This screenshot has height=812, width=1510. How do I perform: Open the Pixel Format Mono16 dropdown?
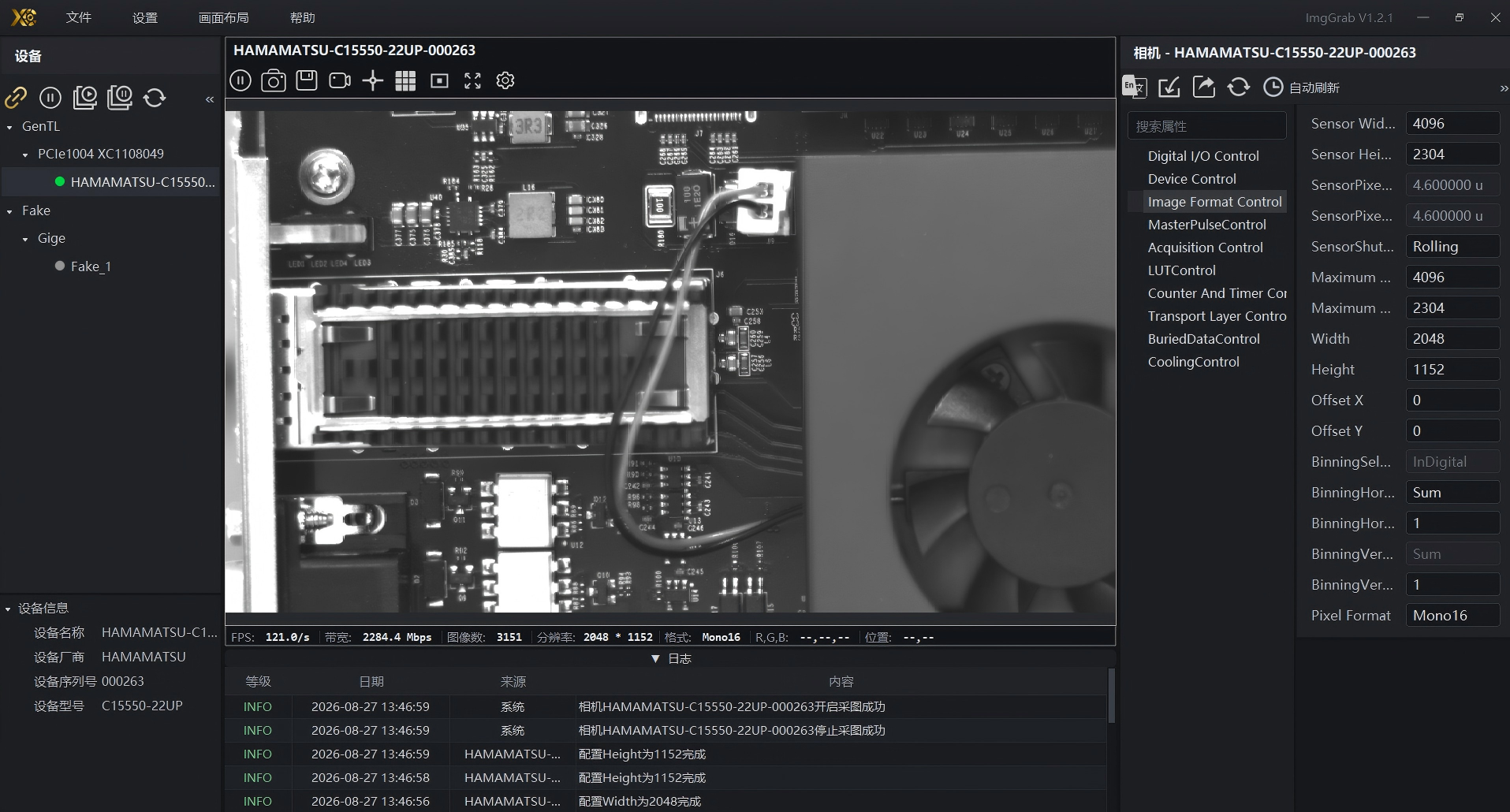point(1452,615)
